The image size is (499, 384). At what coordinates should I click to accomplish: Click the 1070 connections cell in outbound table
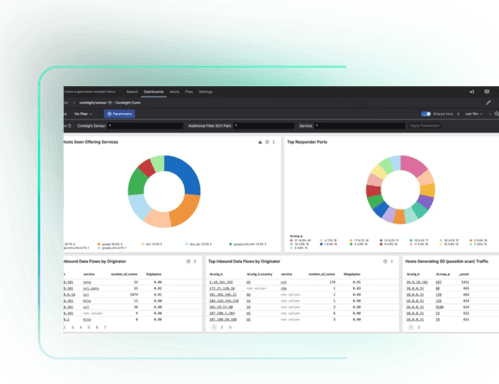click(x=134, y=295)
